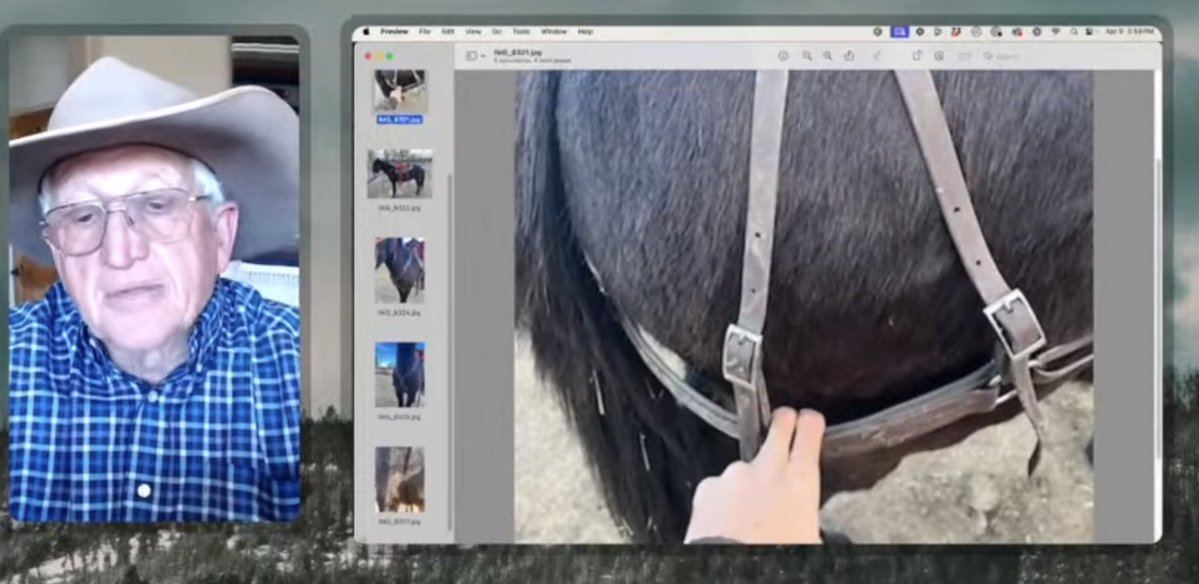1199x584 pixels.
Task: Select the fourth thumbnail with blue sky
Action: [399, 375]
